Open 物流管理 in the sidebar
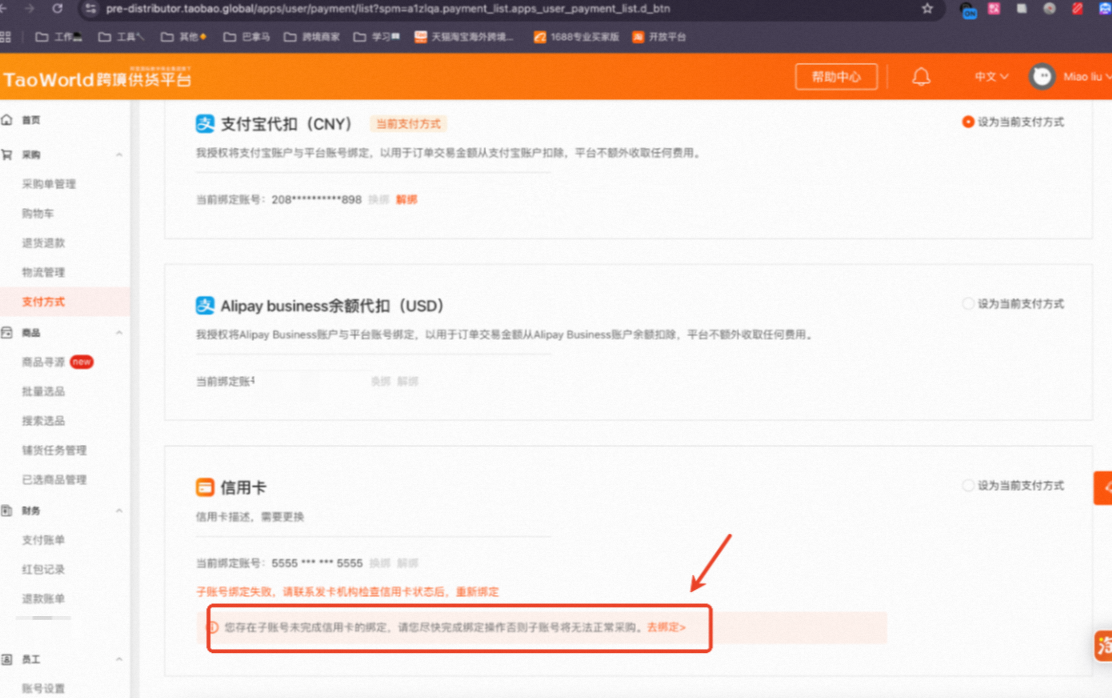 point(43,272)
